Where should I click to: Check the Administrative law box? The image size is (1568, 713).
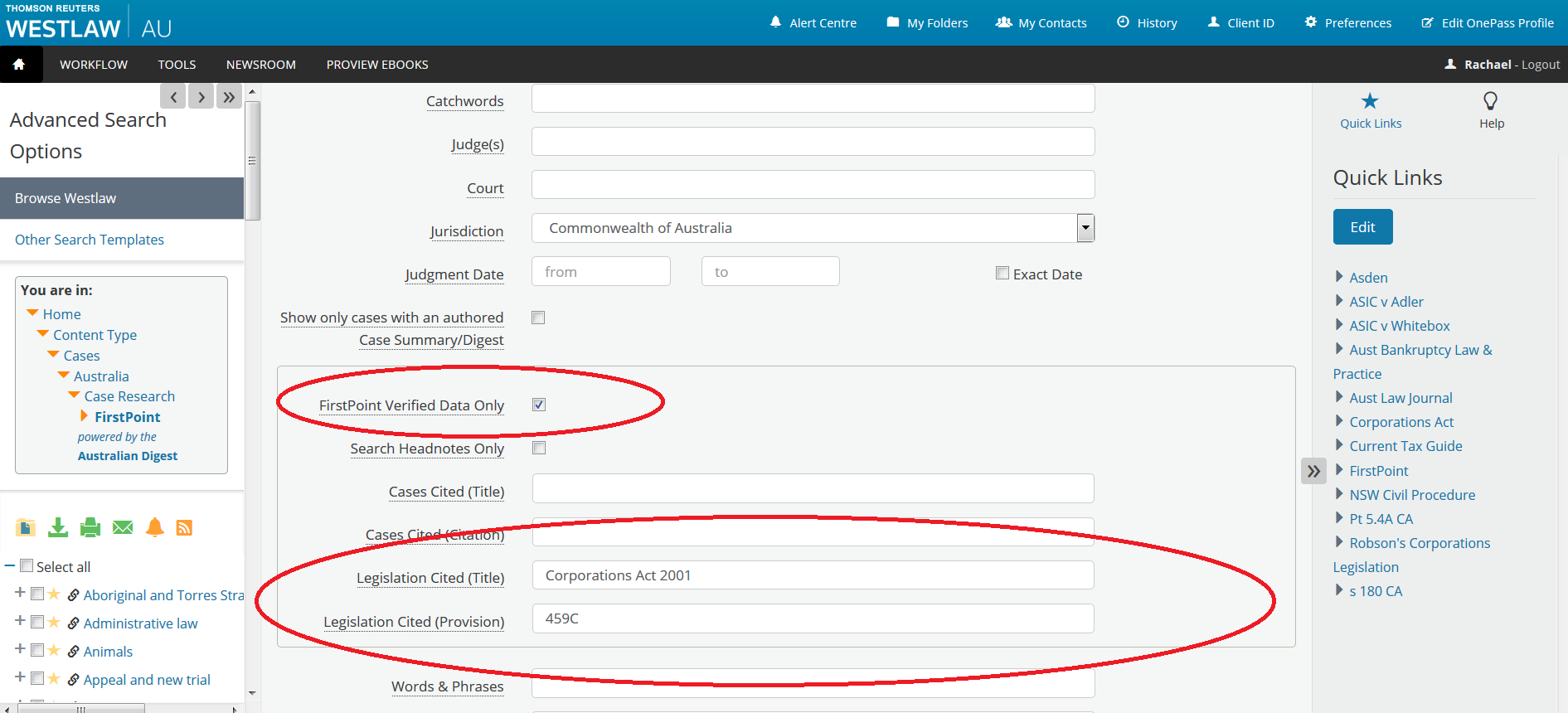37,622
